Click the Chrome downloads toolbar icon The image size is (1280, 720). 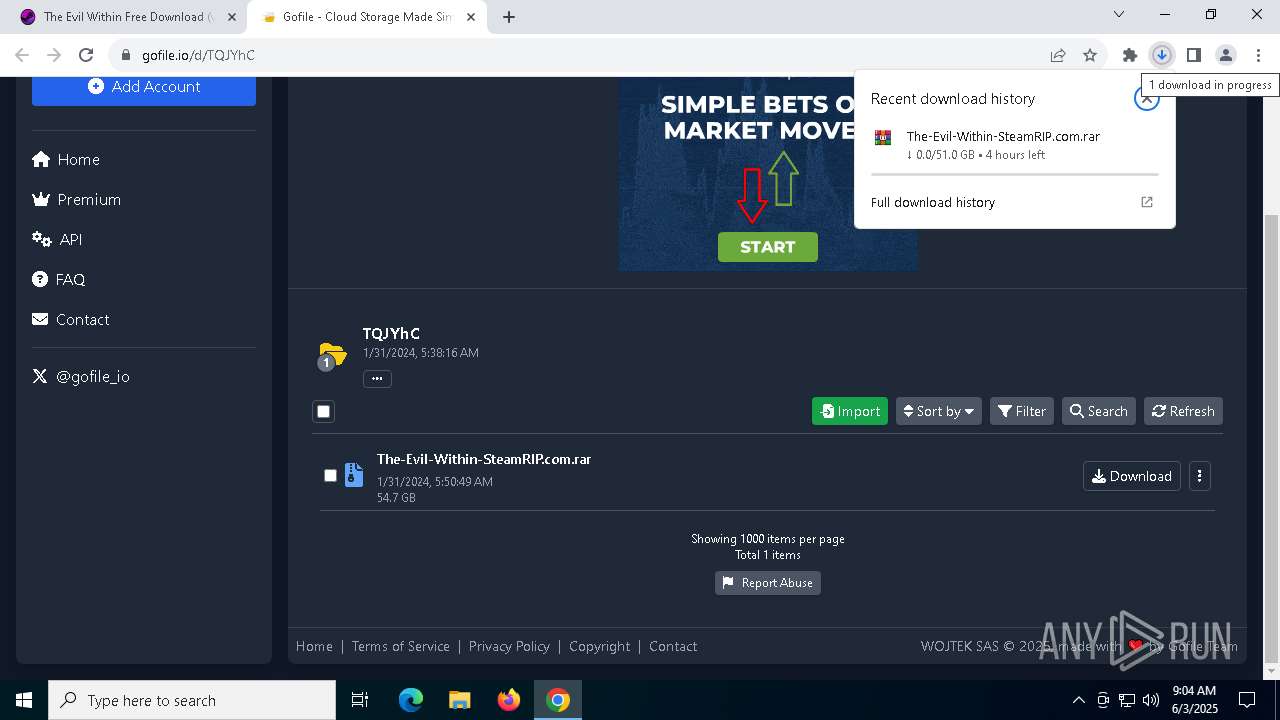coord(1162,55)
